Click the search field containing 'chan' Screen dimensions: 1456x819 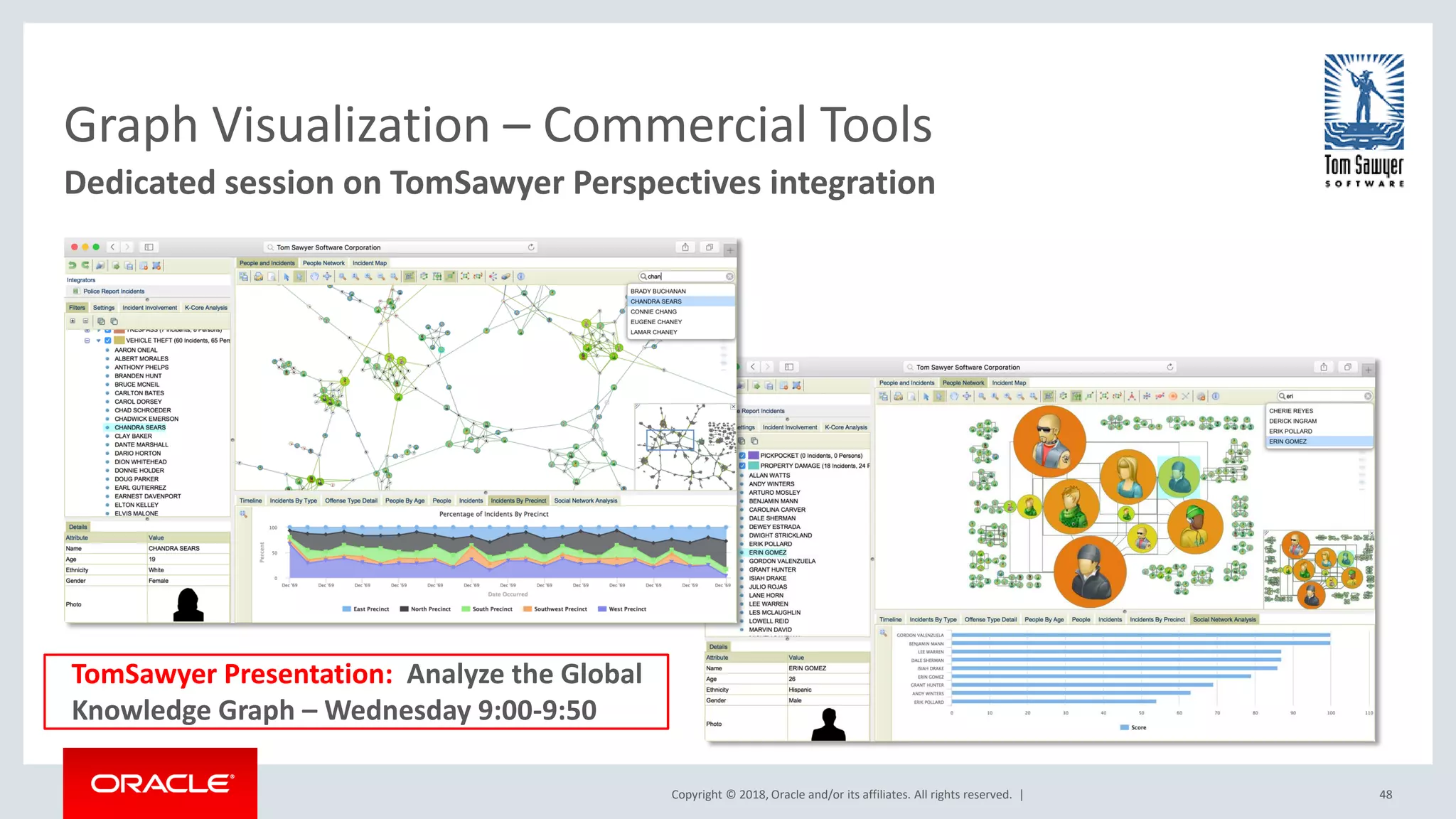(x=682, y=277)
